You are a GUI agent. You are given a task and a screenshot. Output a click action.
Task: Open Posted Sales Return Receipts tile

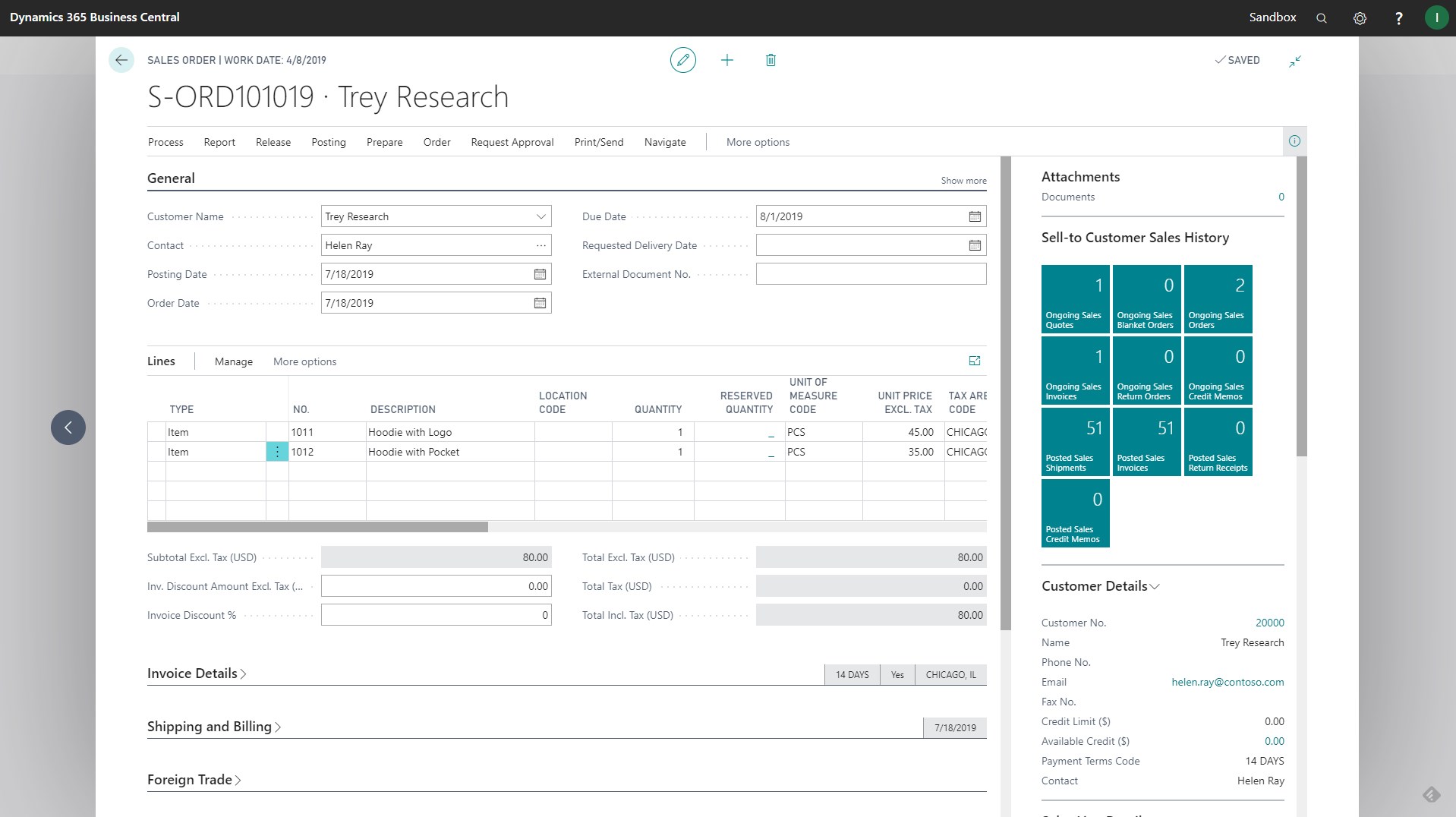click(x=1218, y=442)
